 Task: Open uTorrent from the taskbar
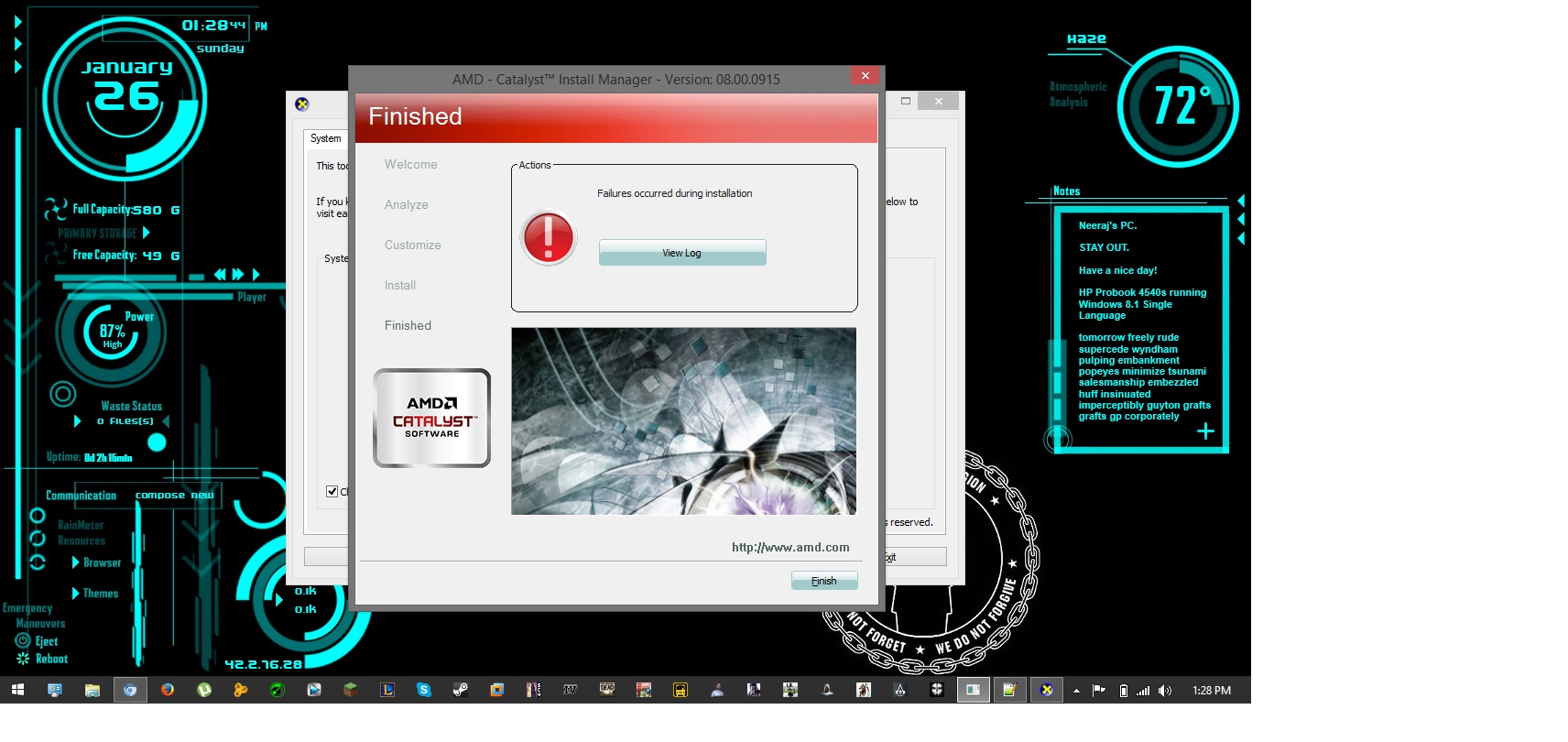204,690
